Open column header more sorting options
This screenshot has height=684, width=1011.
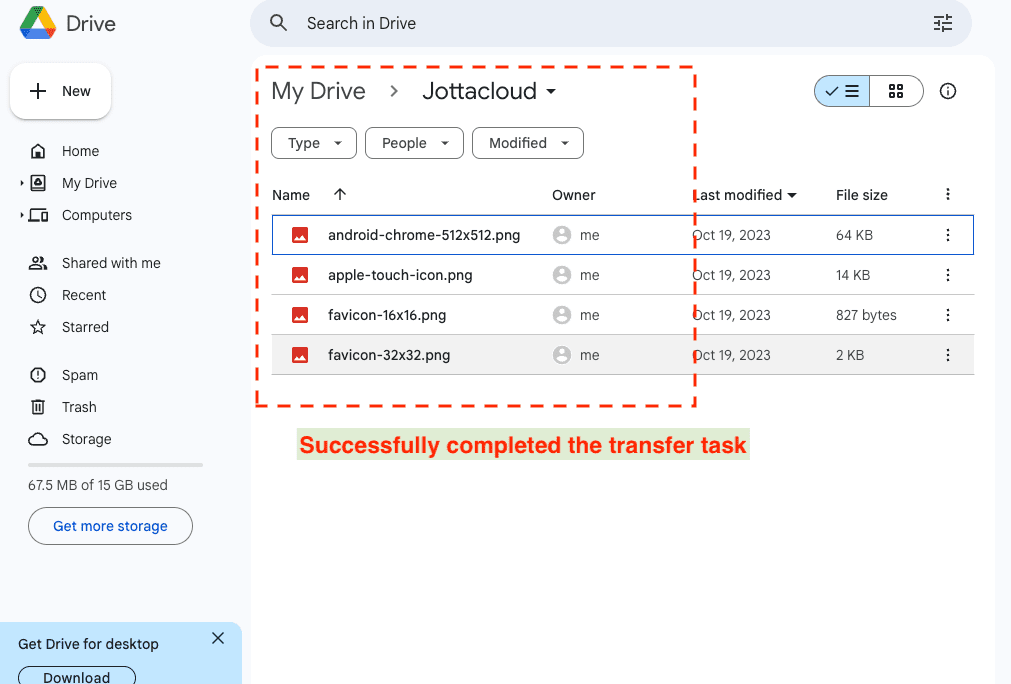coord(947,195)
